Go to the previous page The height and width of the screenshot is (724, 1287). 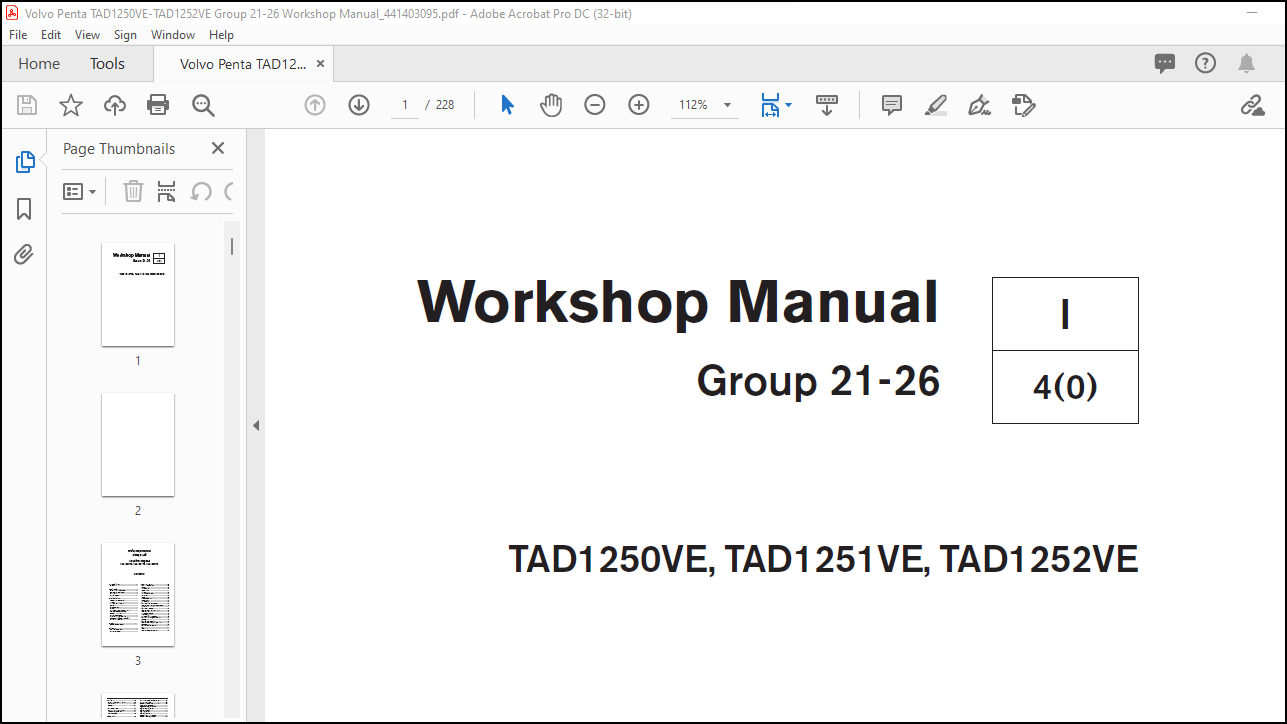click(x=315, y=105)
